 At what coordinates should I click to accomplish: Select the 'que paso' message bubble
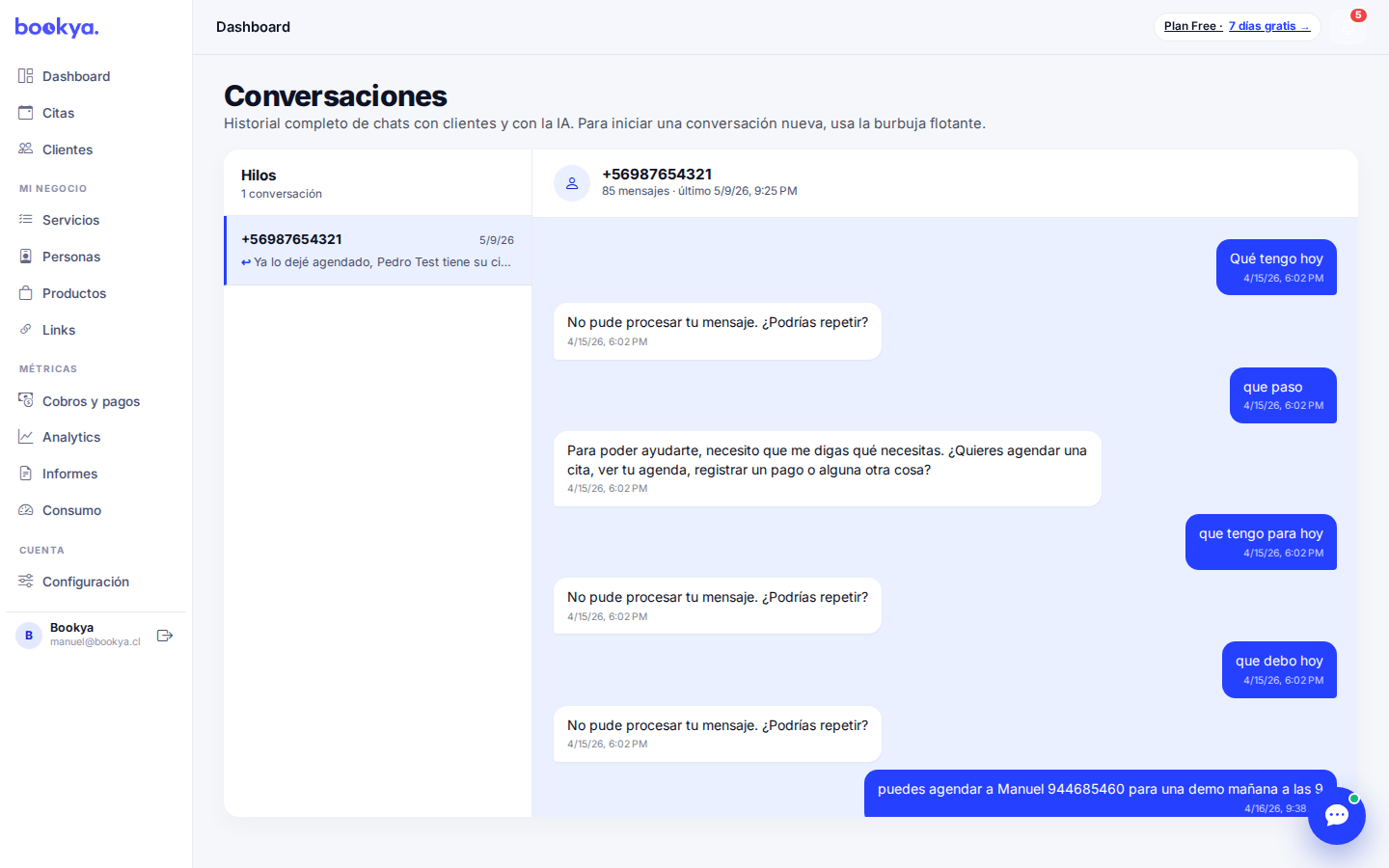[x=1283, y=395]
